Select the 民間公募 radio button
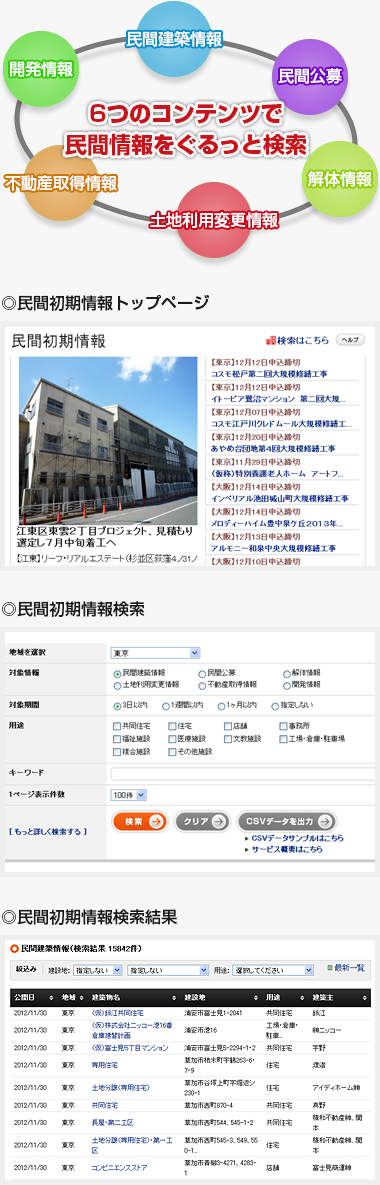Image resolution: width=380 pixels, height=1185 pixels. coord(202,673)
